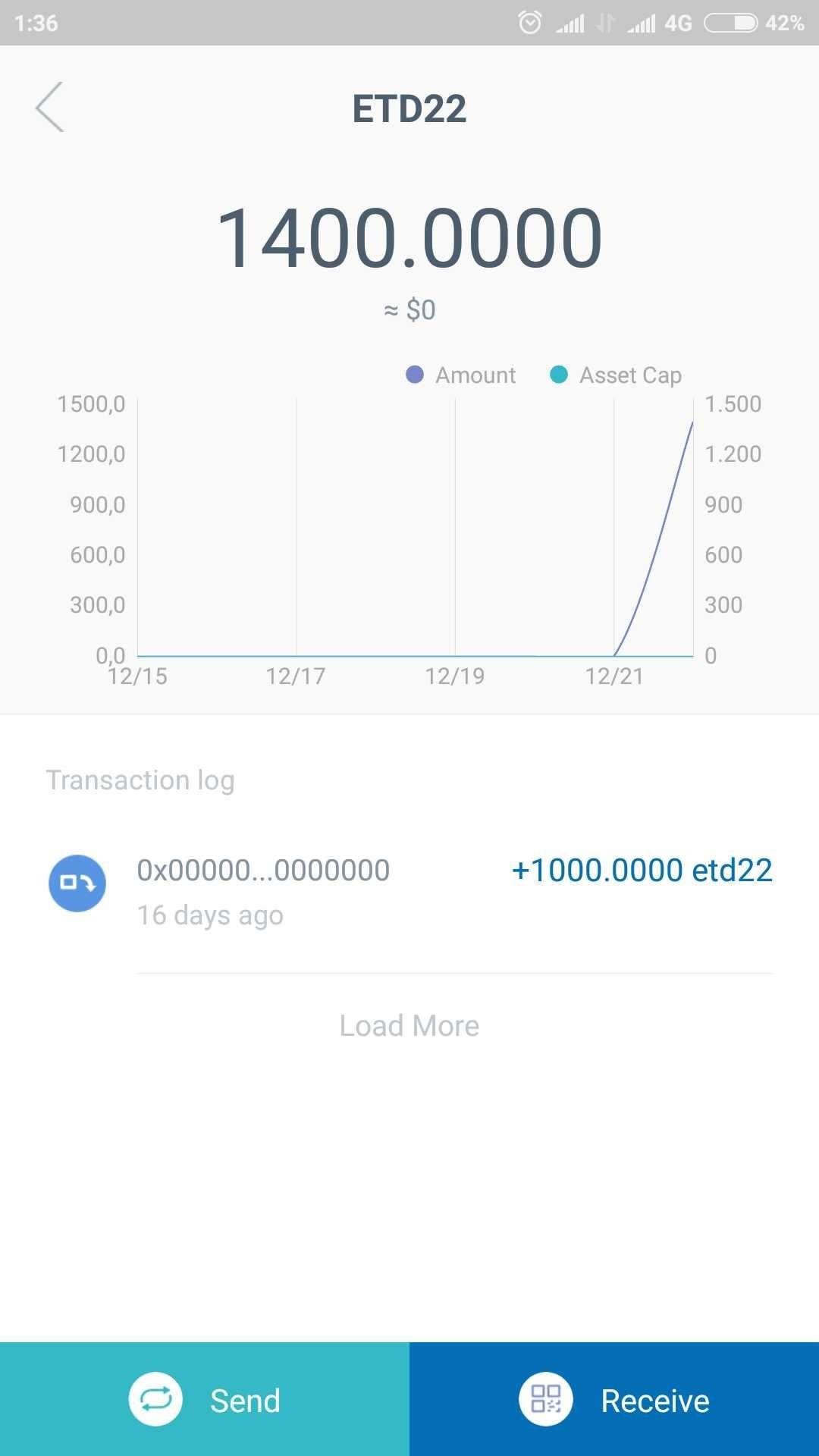819x1456 pixels.
Task: Click the purple Amount legend dot
Action: tap(415, 375)
